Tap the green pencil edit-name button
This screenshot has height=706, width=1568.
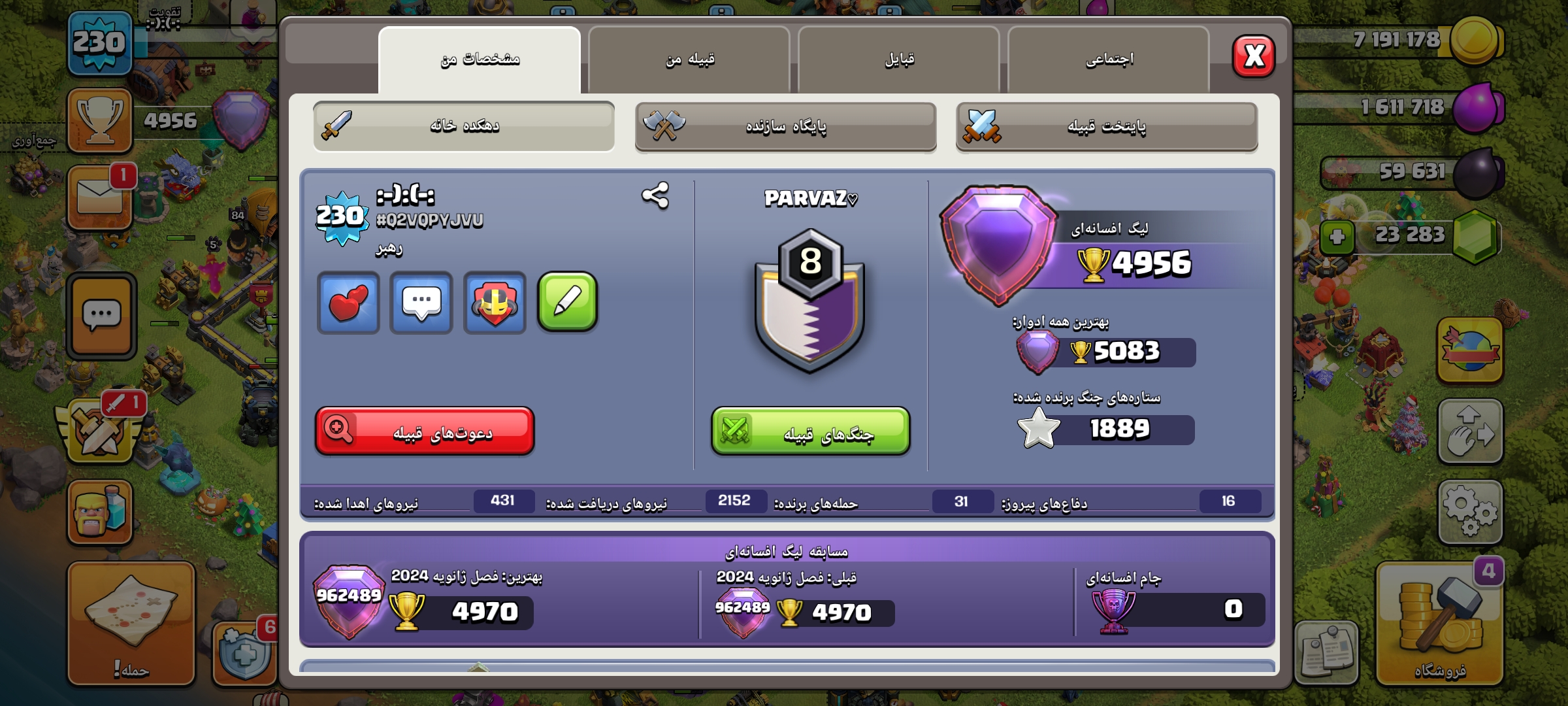pyautogui.click(x=567, y=301)
